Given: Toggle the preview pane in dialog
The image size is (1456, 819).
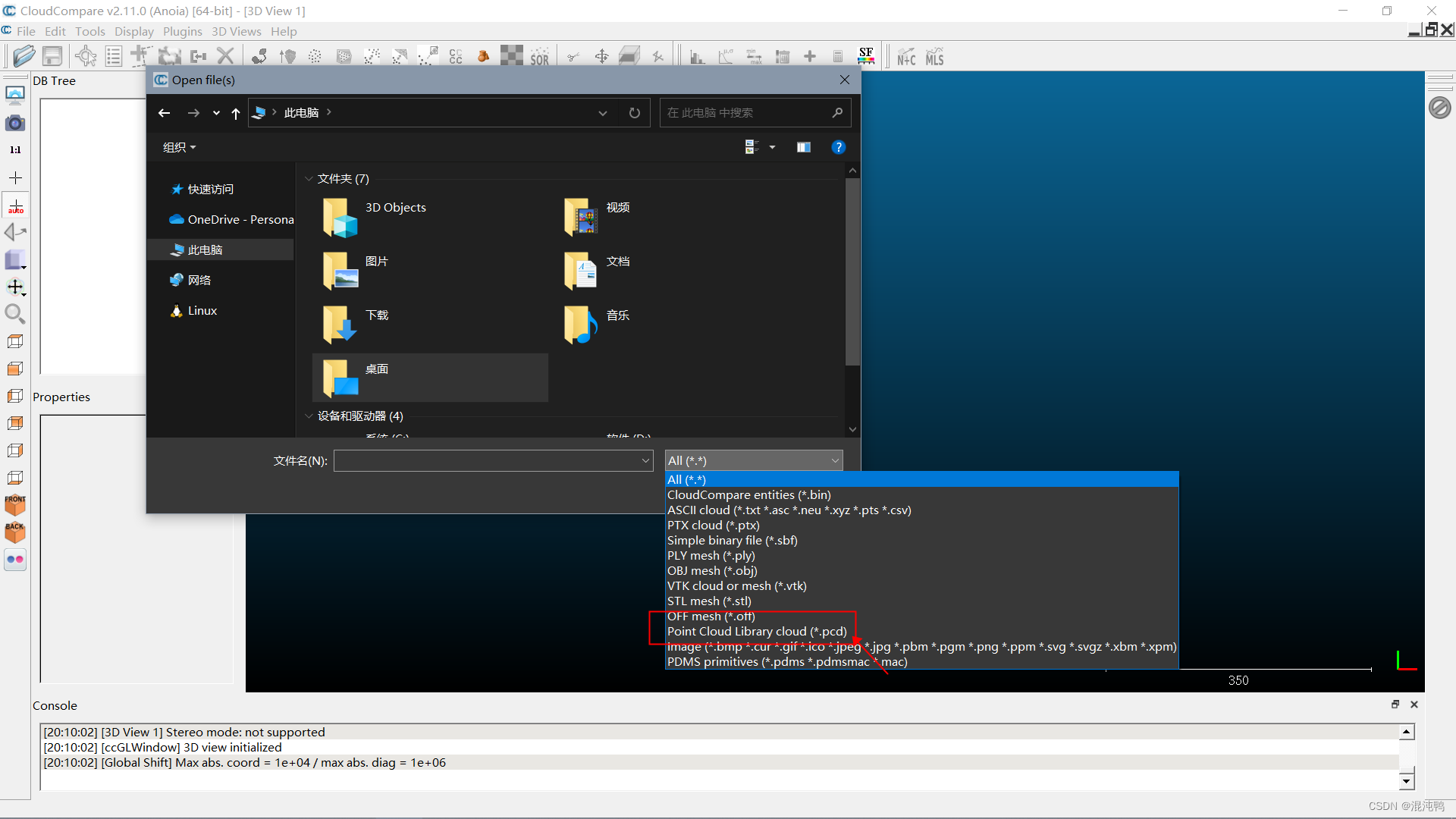Looking at the screenshot, I should pyautogui.click(x=804, y=147).
